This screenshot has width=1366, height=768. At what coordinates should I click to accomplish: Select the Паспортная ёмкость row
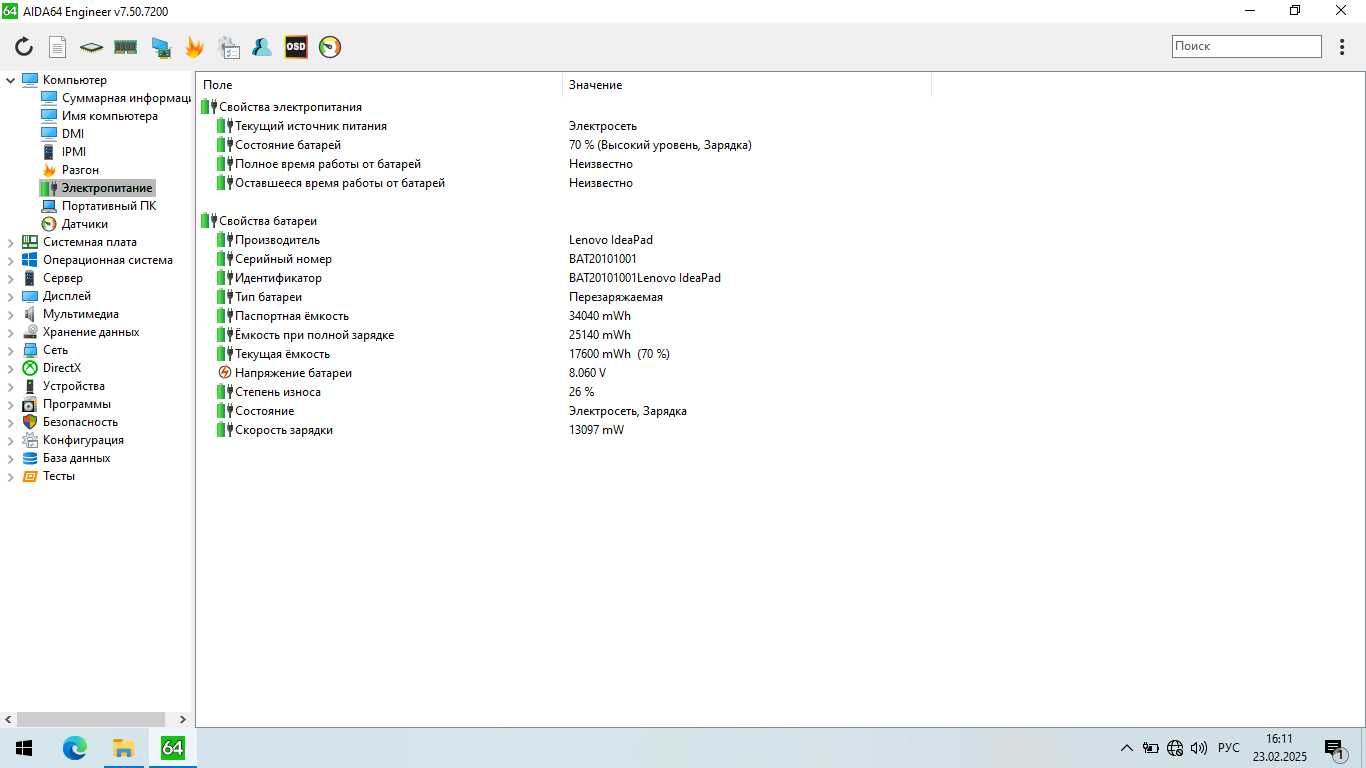pyautogui.click(x=563, y=316)
